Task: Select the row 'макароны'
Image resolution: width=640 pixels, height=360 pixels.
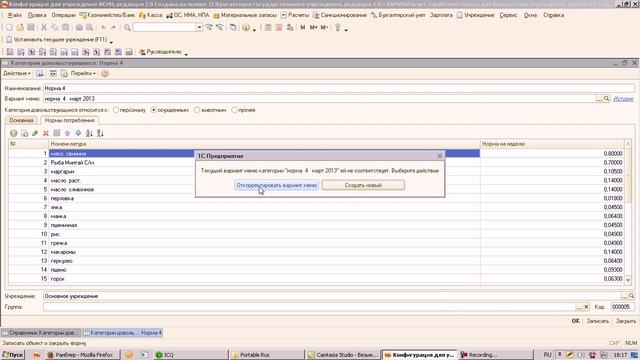Action: [315, 252]
